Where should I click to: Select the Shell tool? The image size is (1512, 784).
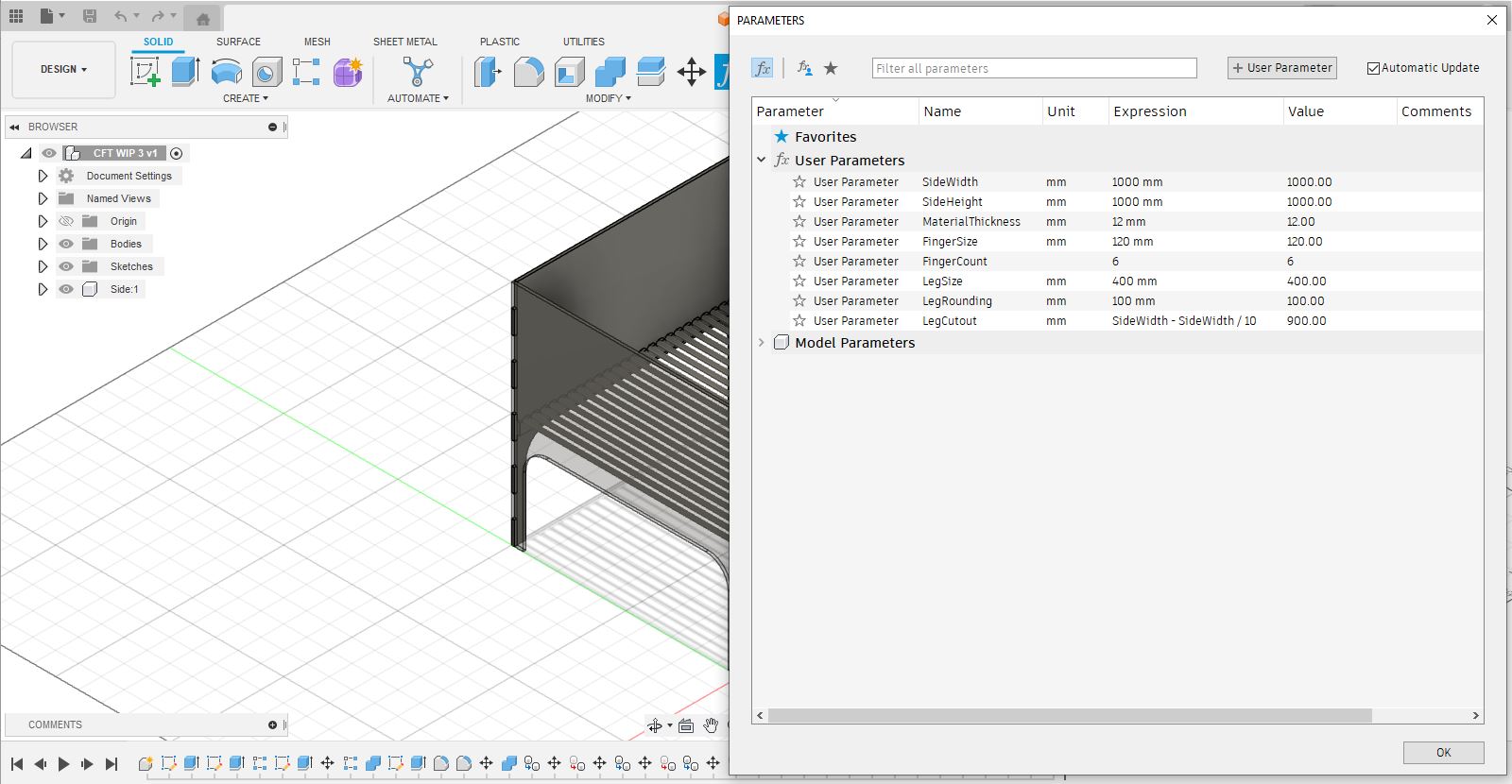click(x=569, y=72)
